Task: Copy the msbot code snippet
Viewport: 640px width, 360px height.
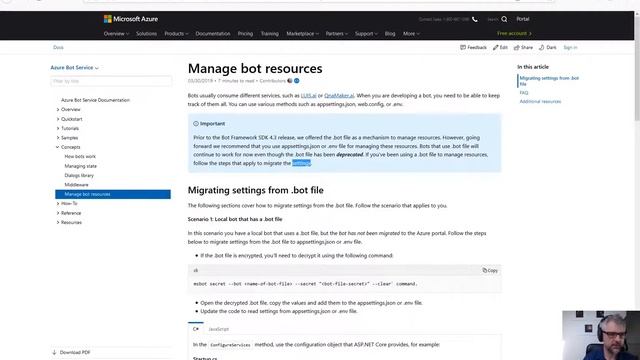Action: (490, 270)
